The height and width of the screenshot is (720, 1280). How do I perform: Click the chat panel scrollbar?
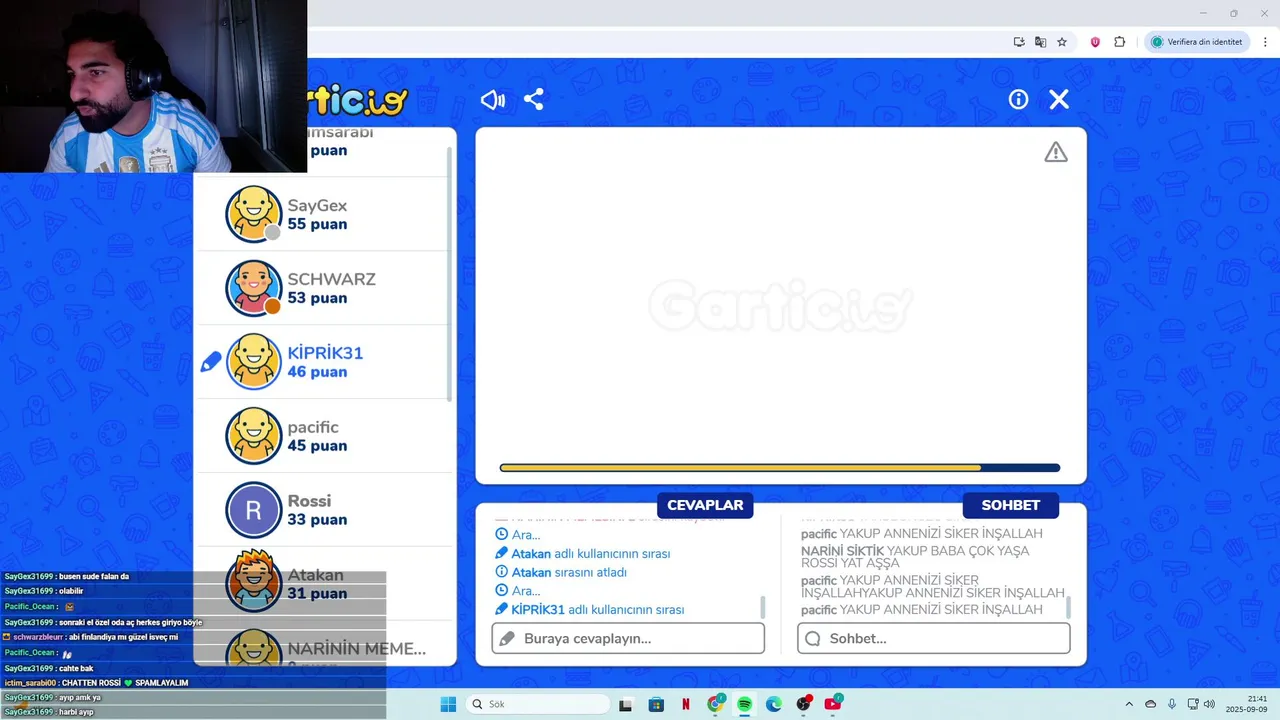tap(1068, 607)
